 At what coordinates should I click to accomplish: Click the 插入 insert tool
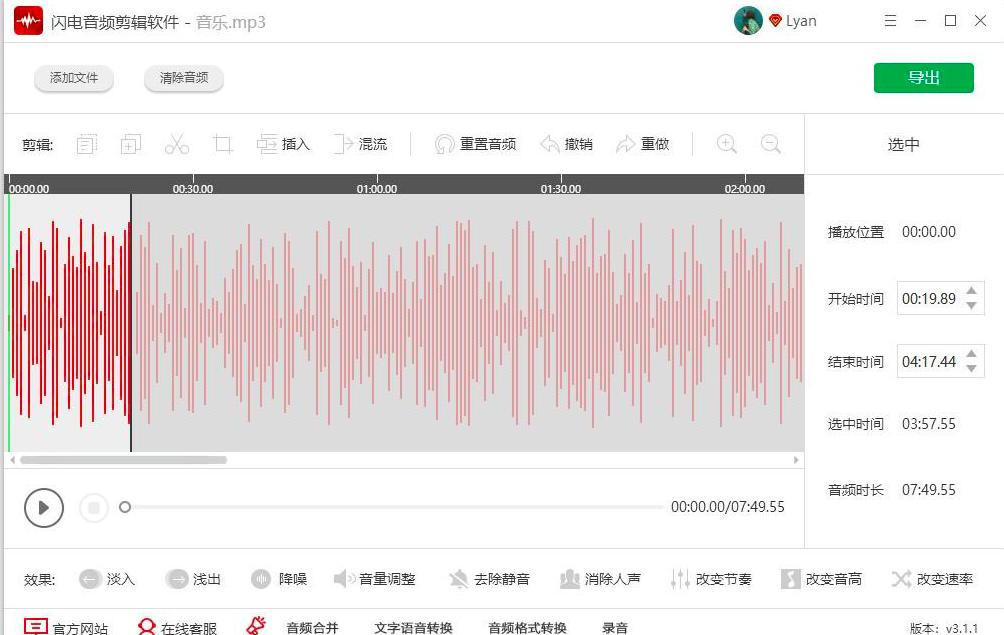click(x=283, y=144)
